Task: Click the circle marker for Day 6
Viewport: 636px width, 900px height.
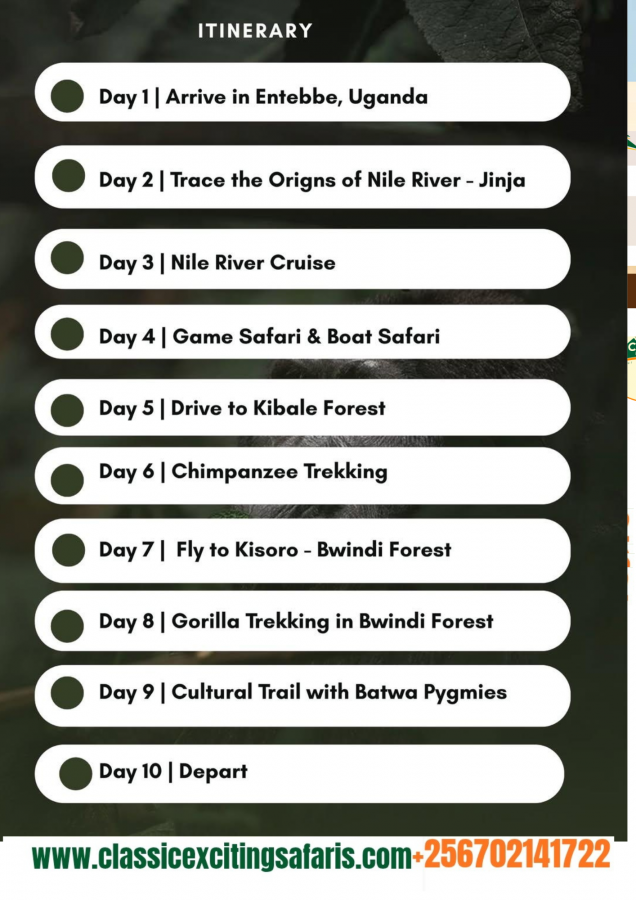Action: pos(68,480)
